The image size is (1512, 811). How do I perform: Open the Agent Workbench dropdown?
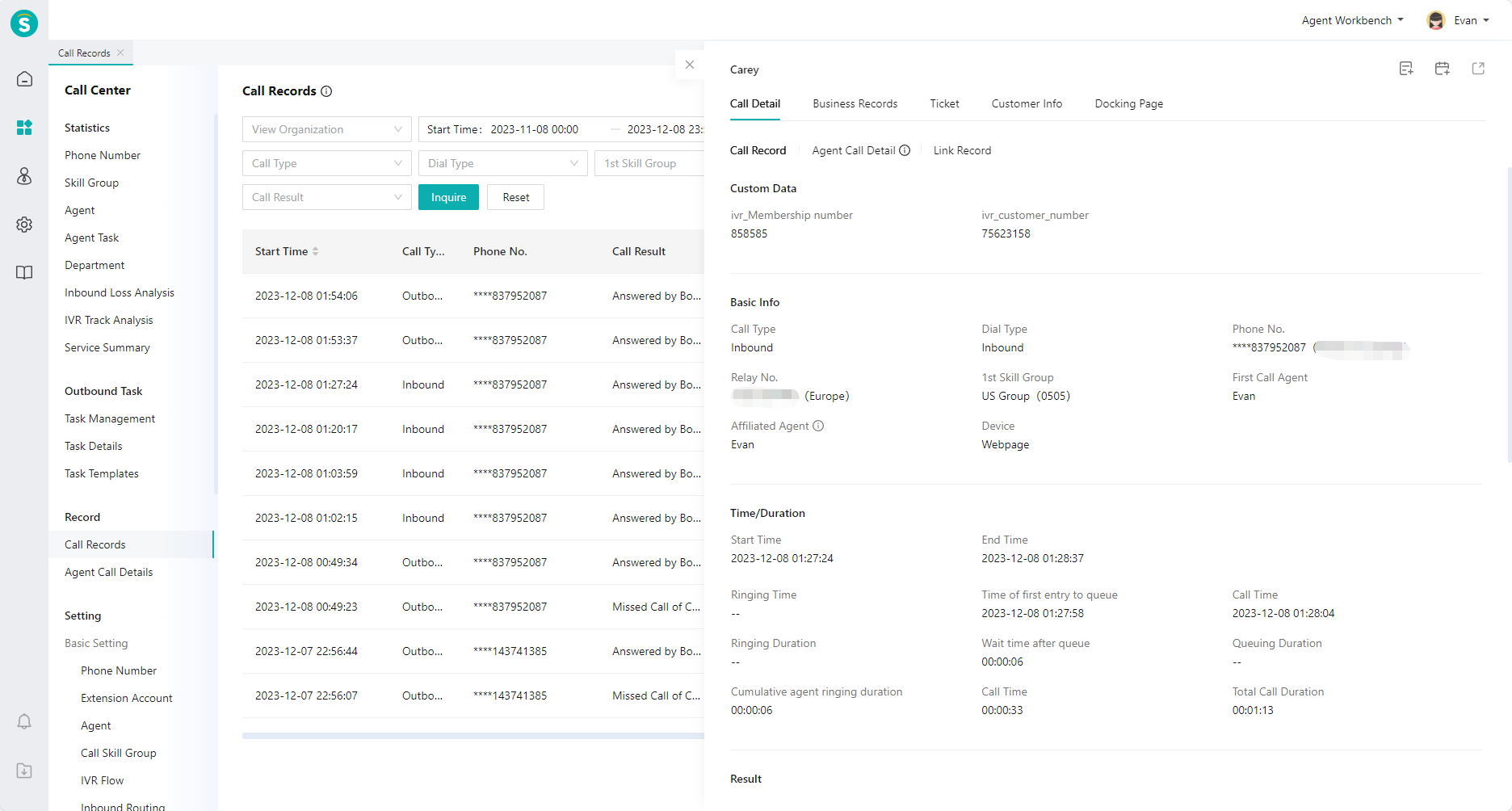tap(1353, 20)
